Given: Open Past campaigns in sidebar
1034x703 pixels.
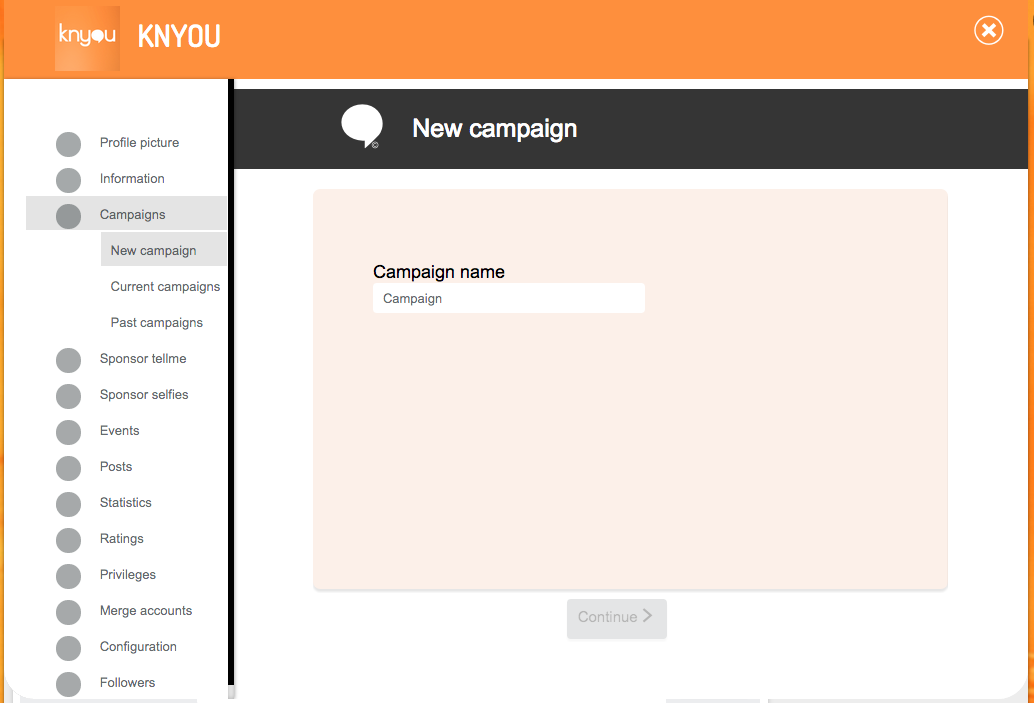Looking at the screenshot, I should coord(156,322).
